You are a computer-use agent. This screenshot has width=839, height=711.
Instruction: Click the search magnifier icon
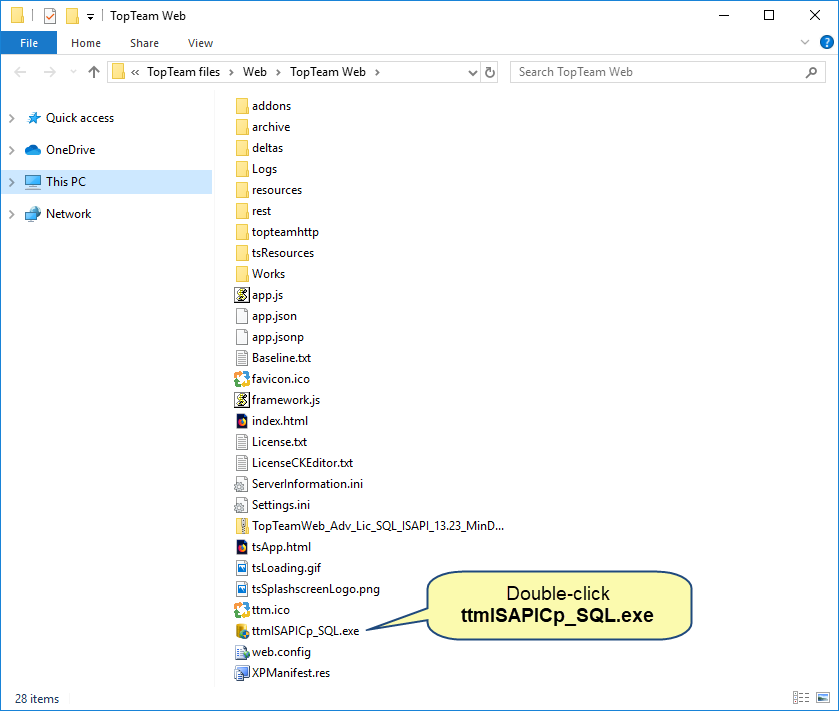pyautogui.click(x=811, y=72)
